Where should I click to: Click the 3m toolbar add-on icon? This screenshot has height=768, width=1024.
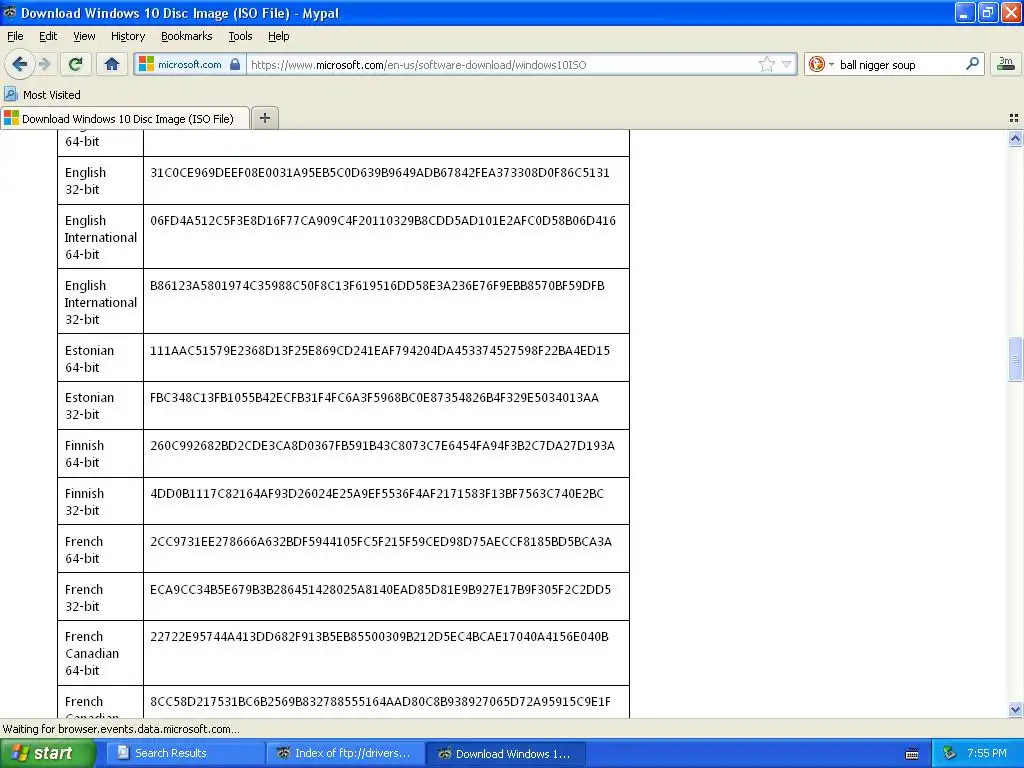[x=1005, y=64]
